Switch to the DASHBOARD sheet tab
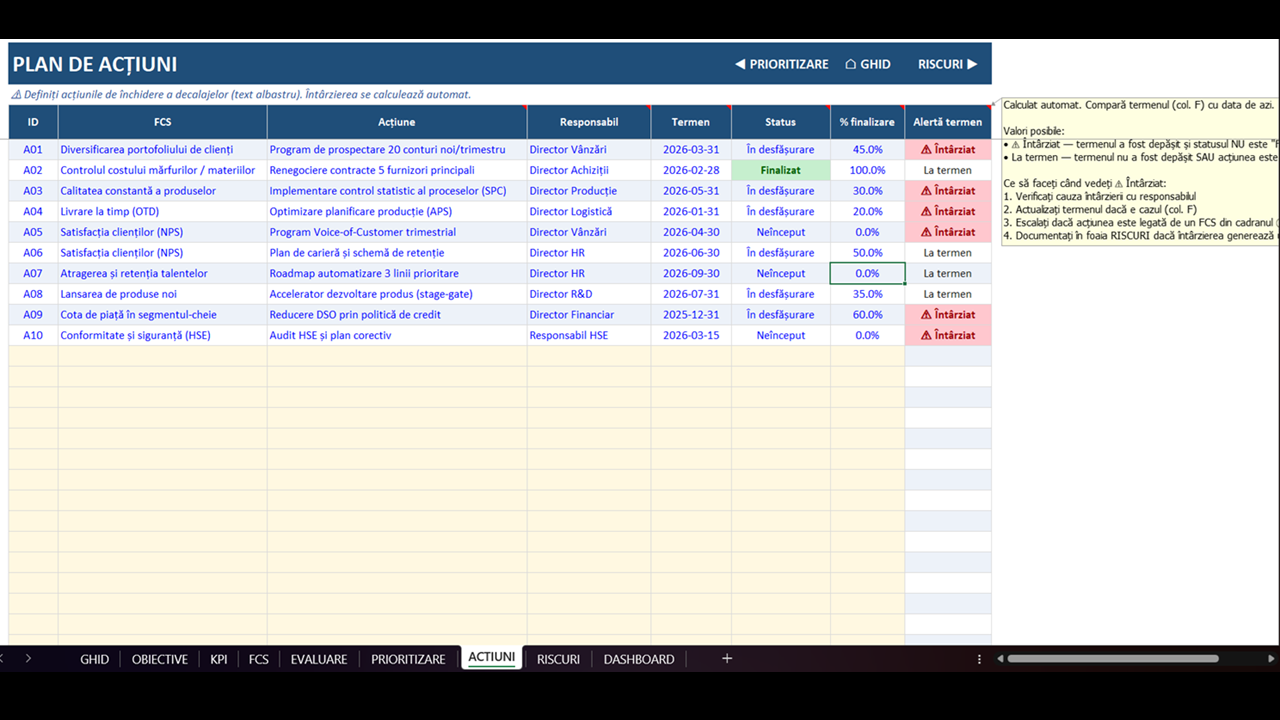This screenshot has width=1280, height=720. pos(639,659)
